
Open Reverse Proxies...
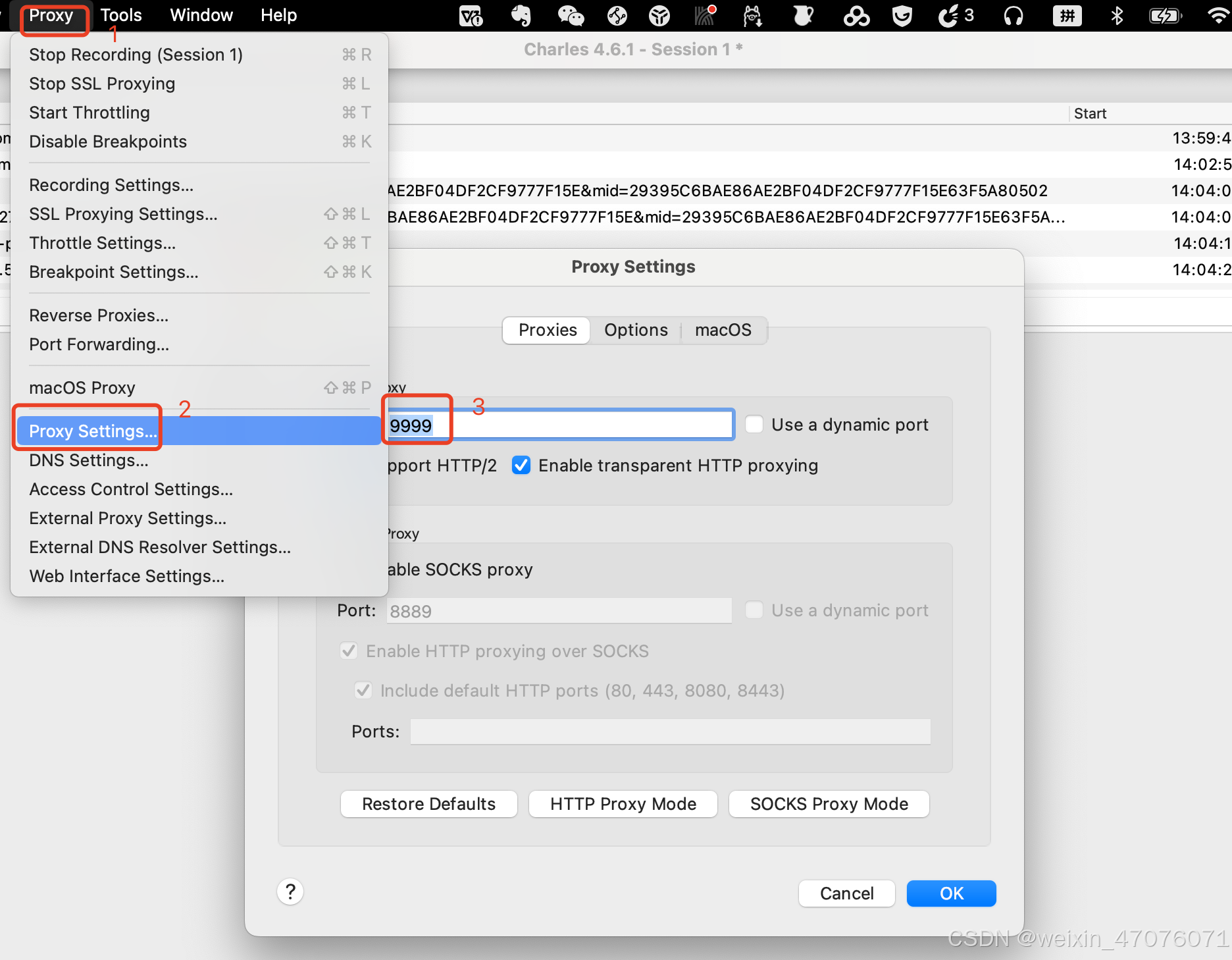point(200,315)
